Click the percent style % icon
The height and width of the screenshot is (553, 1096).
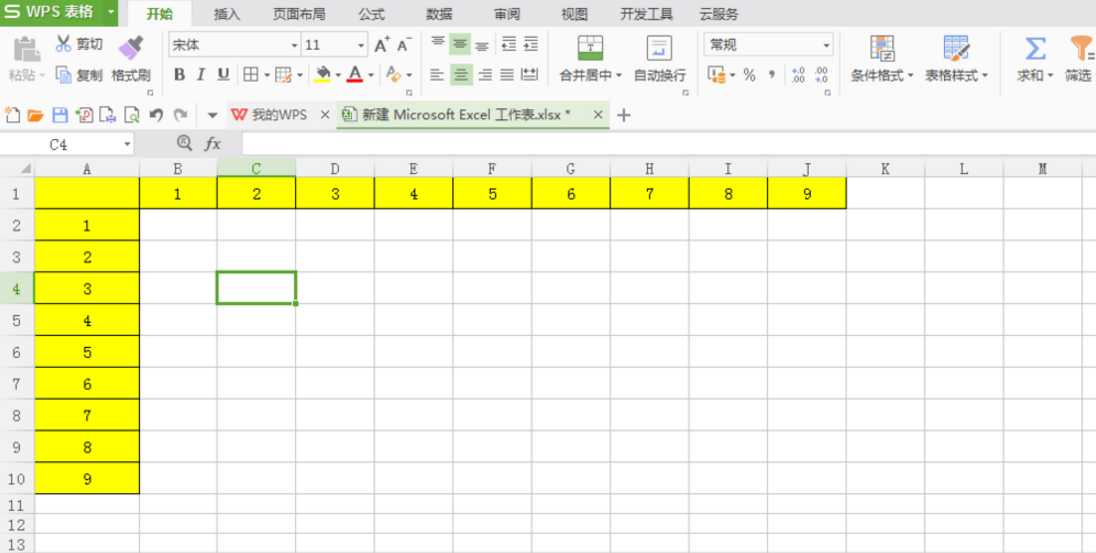click(749, 75)
